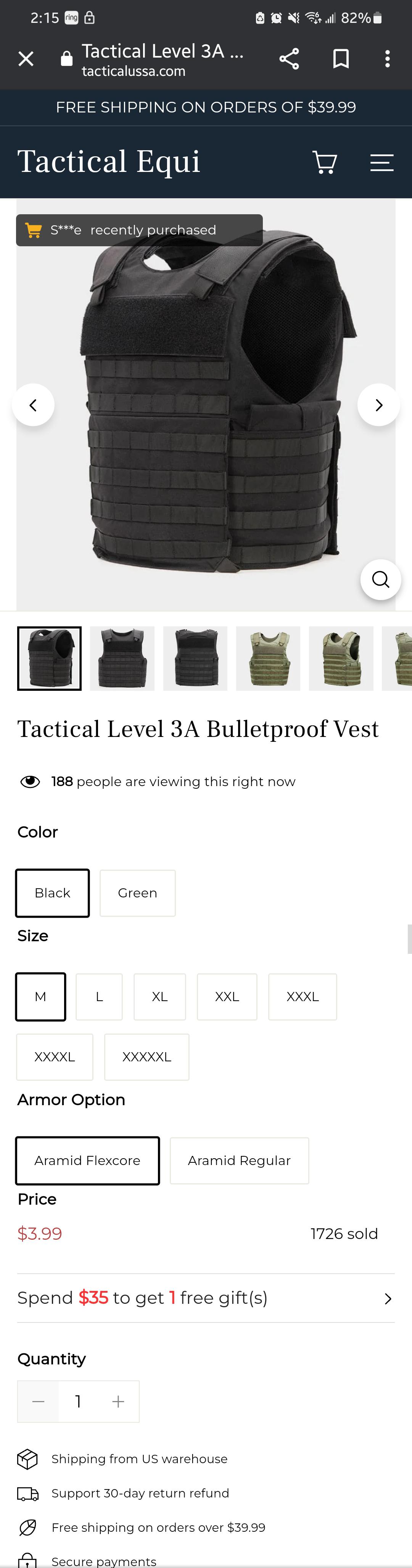Select the Green color option

137,893
